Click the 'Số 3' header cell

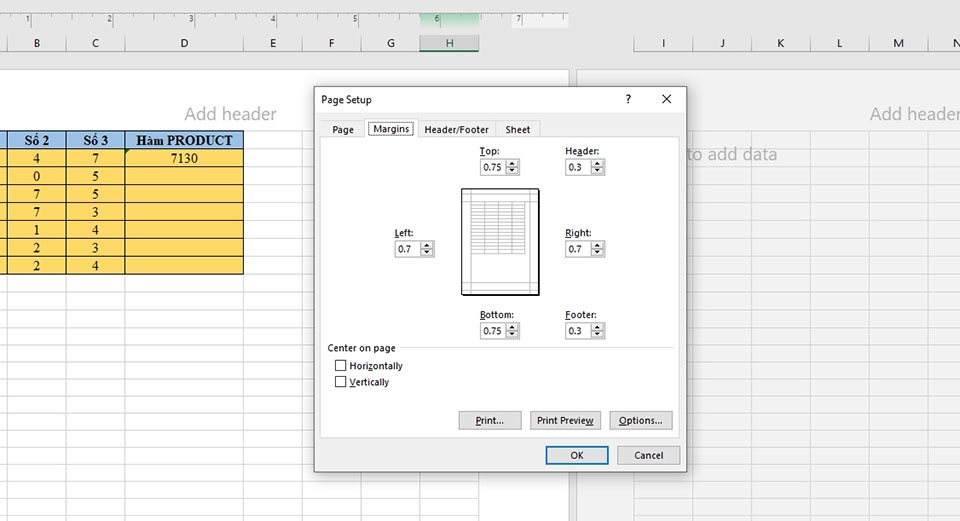(x=96, y=140)
